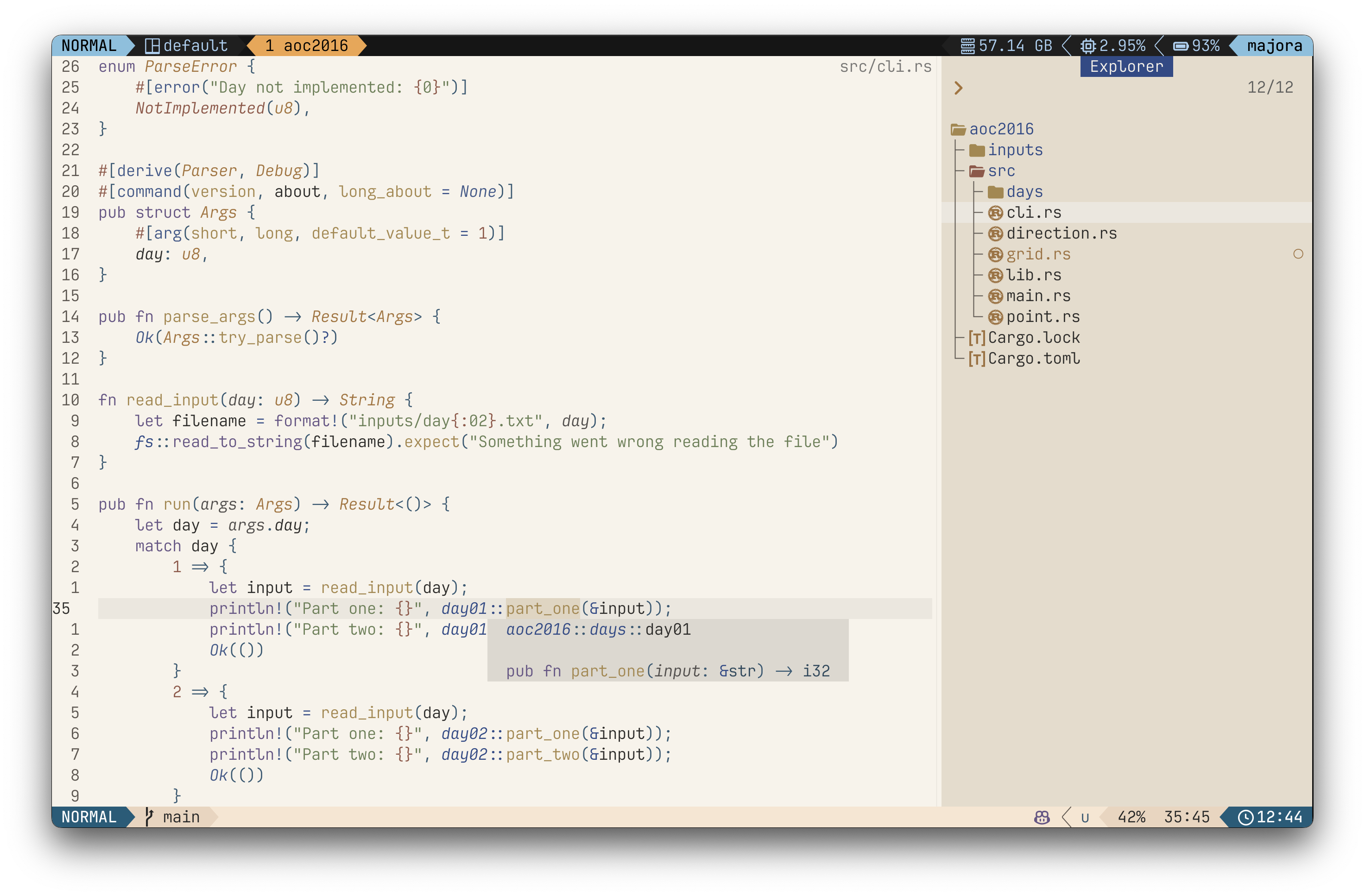The height and width of the screenshot is (896, 1365).
Task: Click the layout icon beside default
Action: click(152, 46)
